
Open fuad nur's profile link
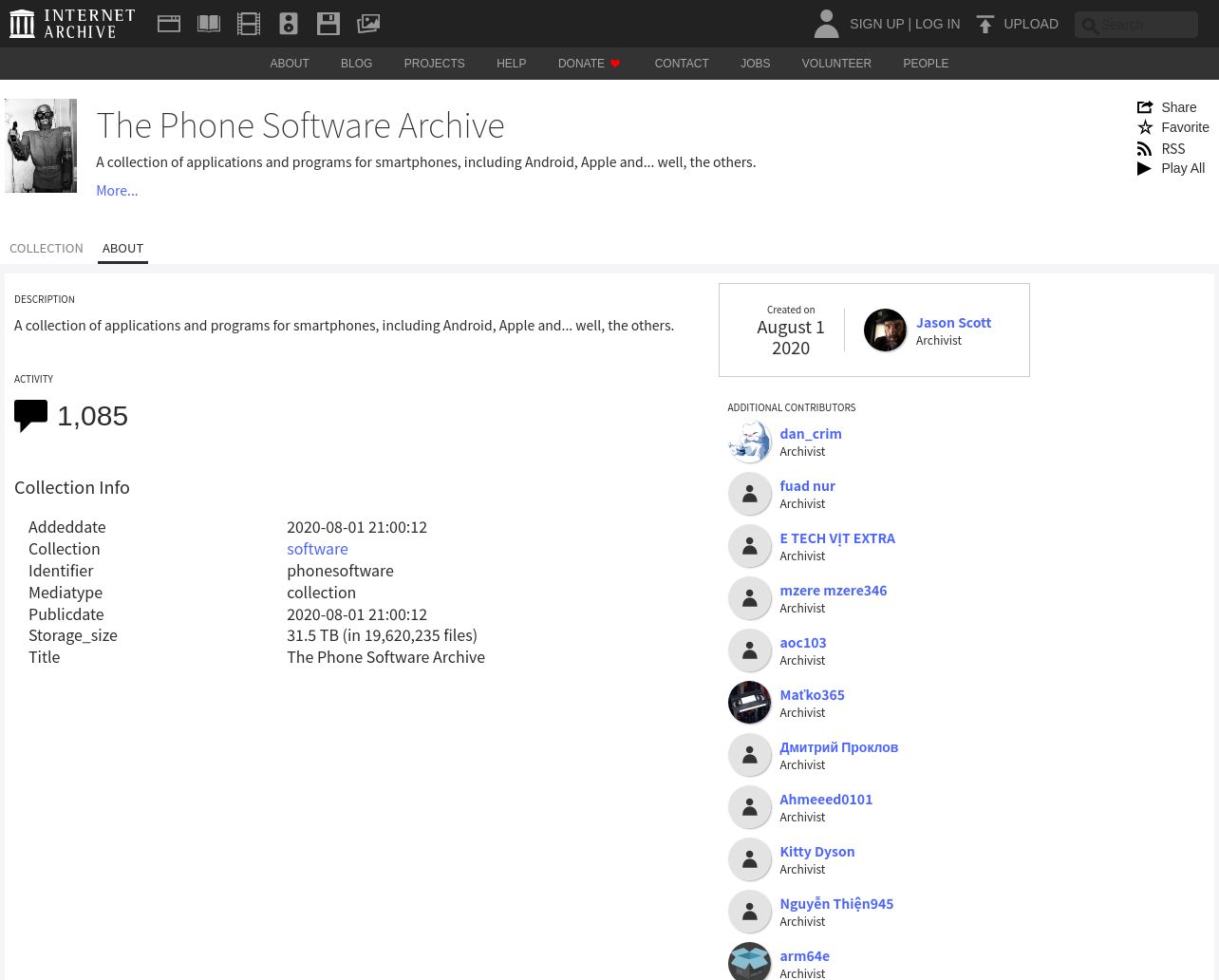[807, 486]
